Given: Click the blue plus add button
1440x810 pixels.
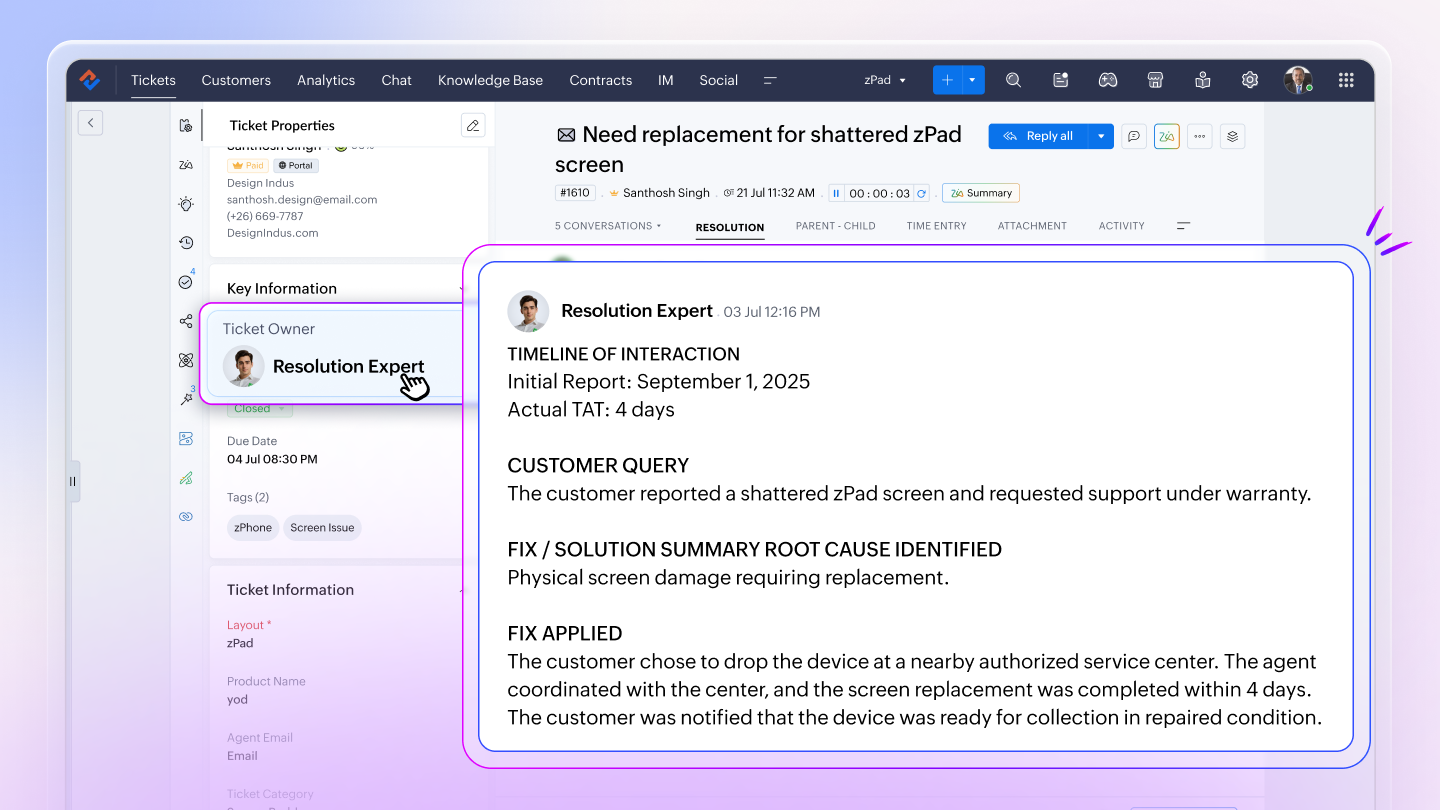Looking at the screenshot, I should 948,80.
